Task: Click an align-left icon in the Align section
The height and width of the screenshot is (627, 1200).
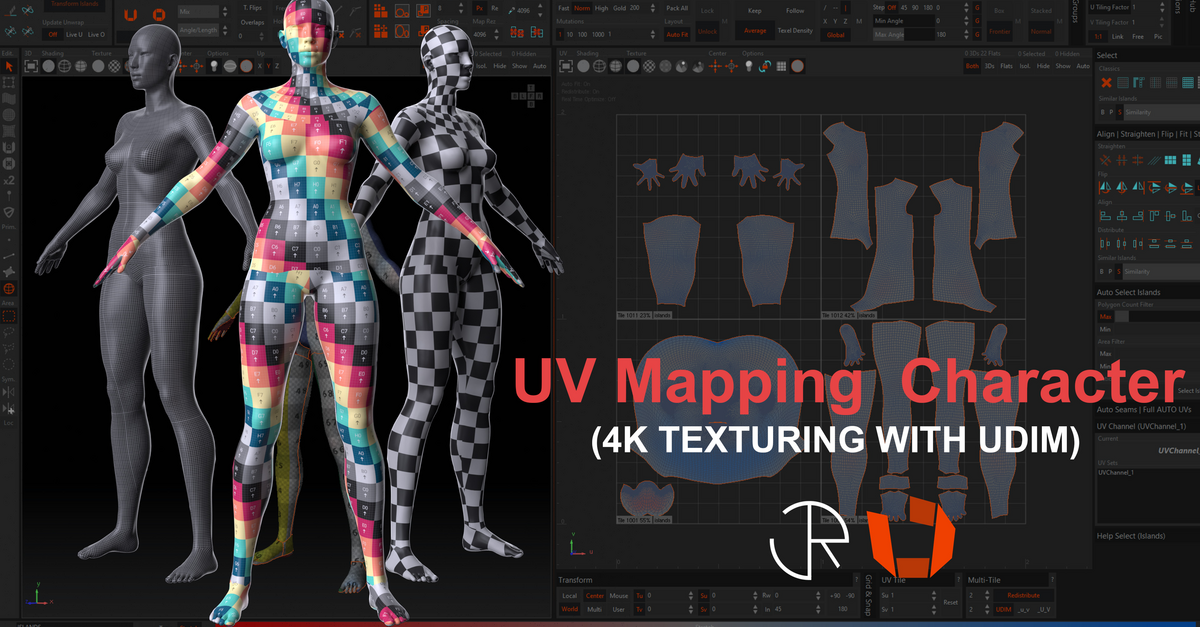Action: click(x=1103, y=214)
